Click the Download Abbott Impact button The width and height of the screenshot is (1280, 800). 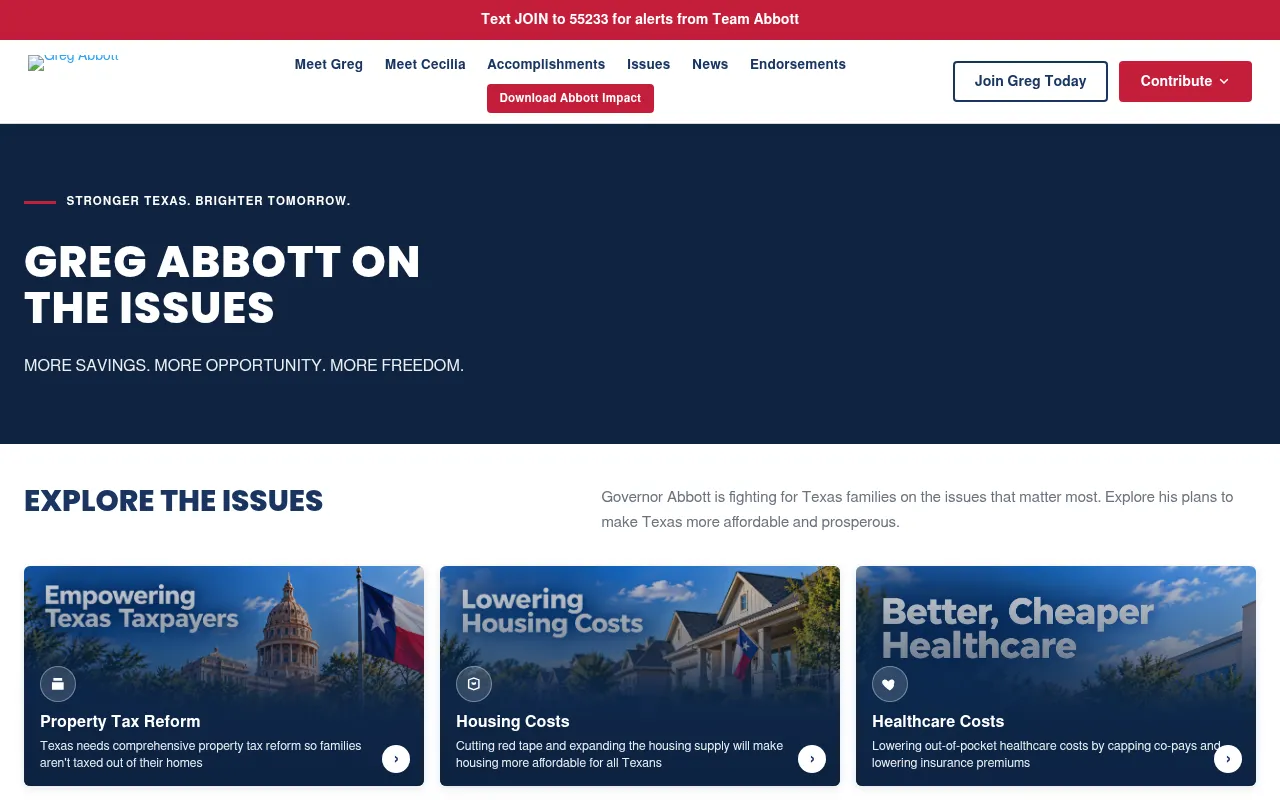[570, 98]
